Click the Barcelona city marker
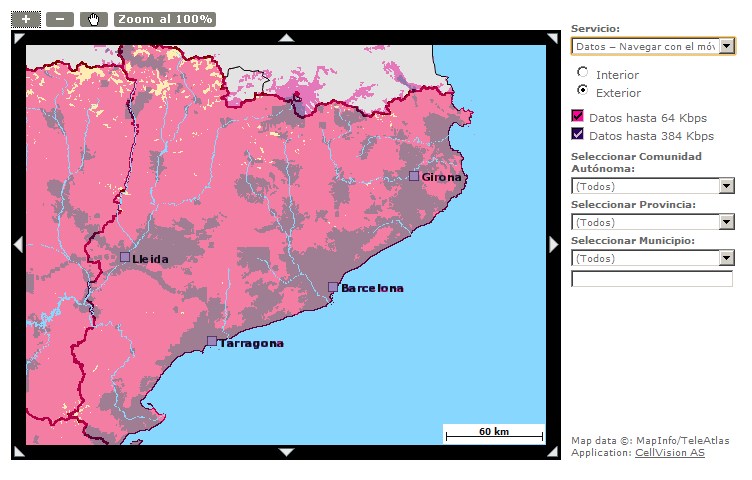 [x=333, y=287]
